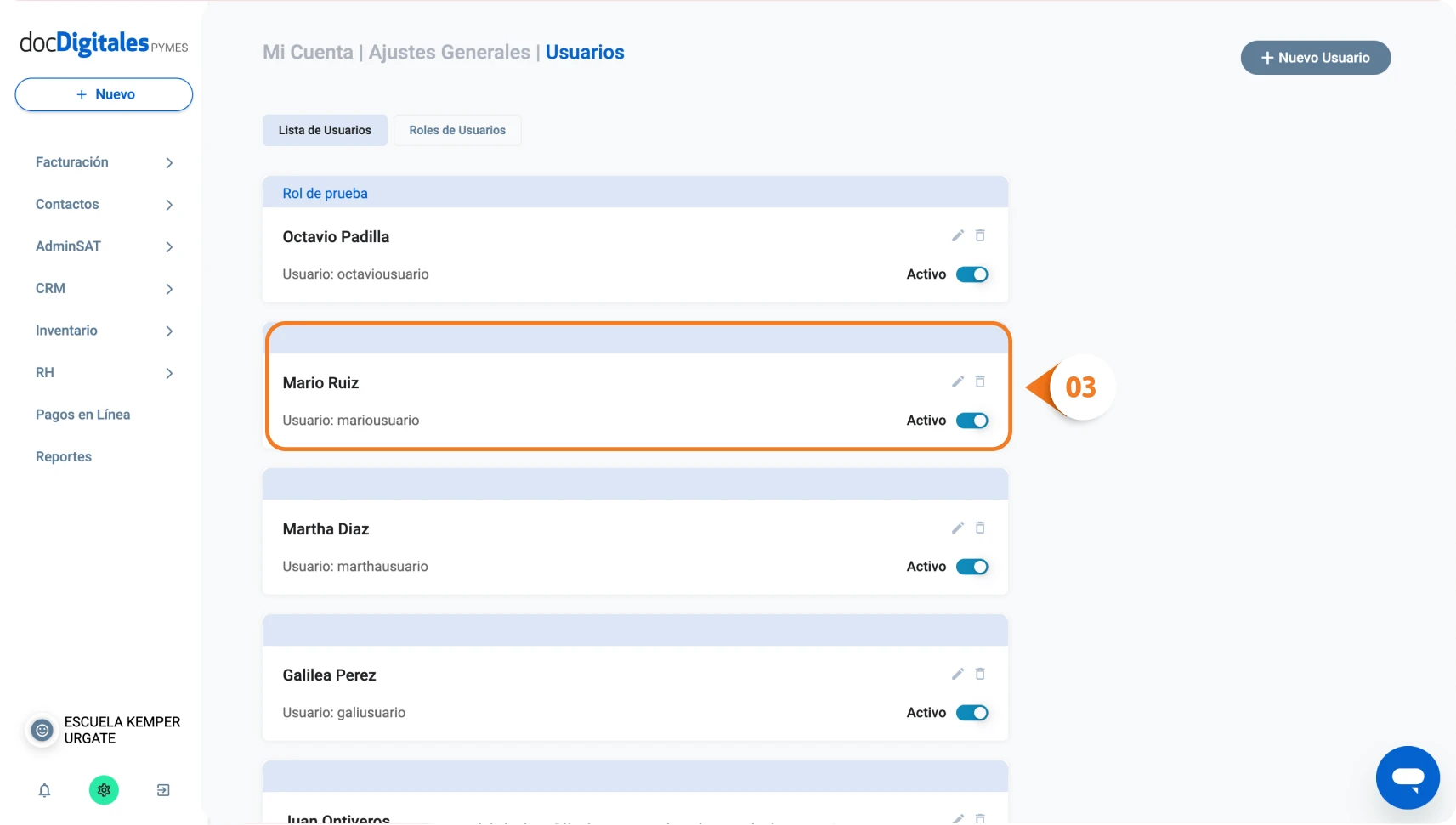Toggle Activo switch for Galilea Perez
Screen dimensions: 1456x825
pos(972,713)
